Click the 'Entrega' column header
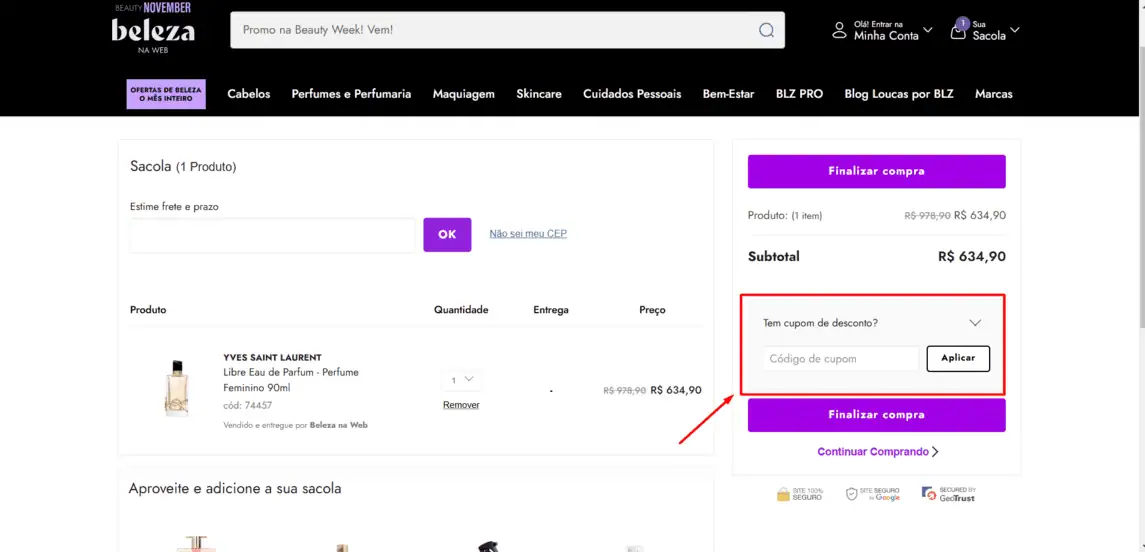The width and height of the screenshot is (1145, 552). pos(551,310)
